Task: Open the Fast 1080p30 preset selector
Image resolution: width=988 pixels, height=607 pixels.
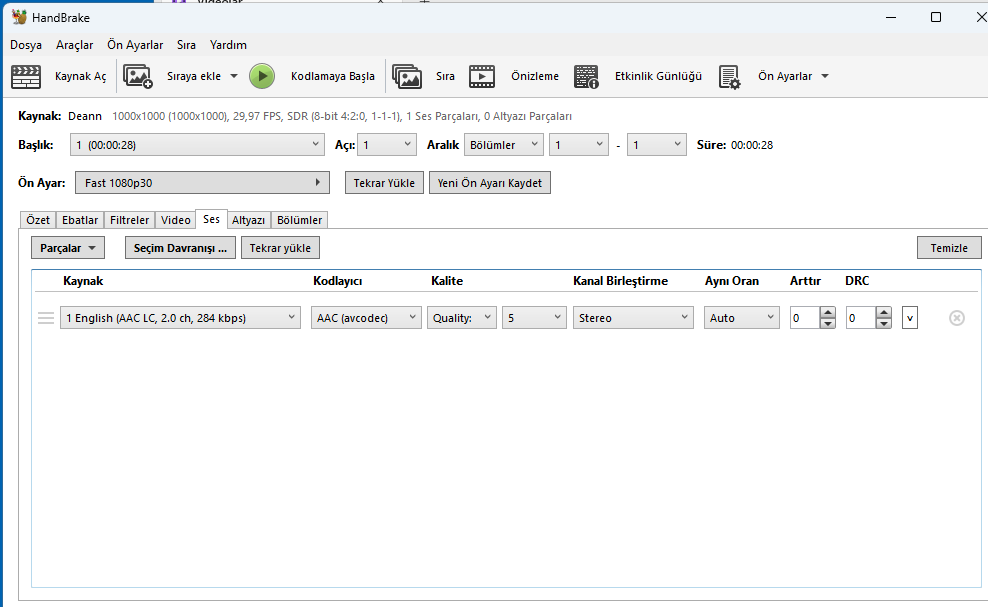Action: (x=202, y=183)
